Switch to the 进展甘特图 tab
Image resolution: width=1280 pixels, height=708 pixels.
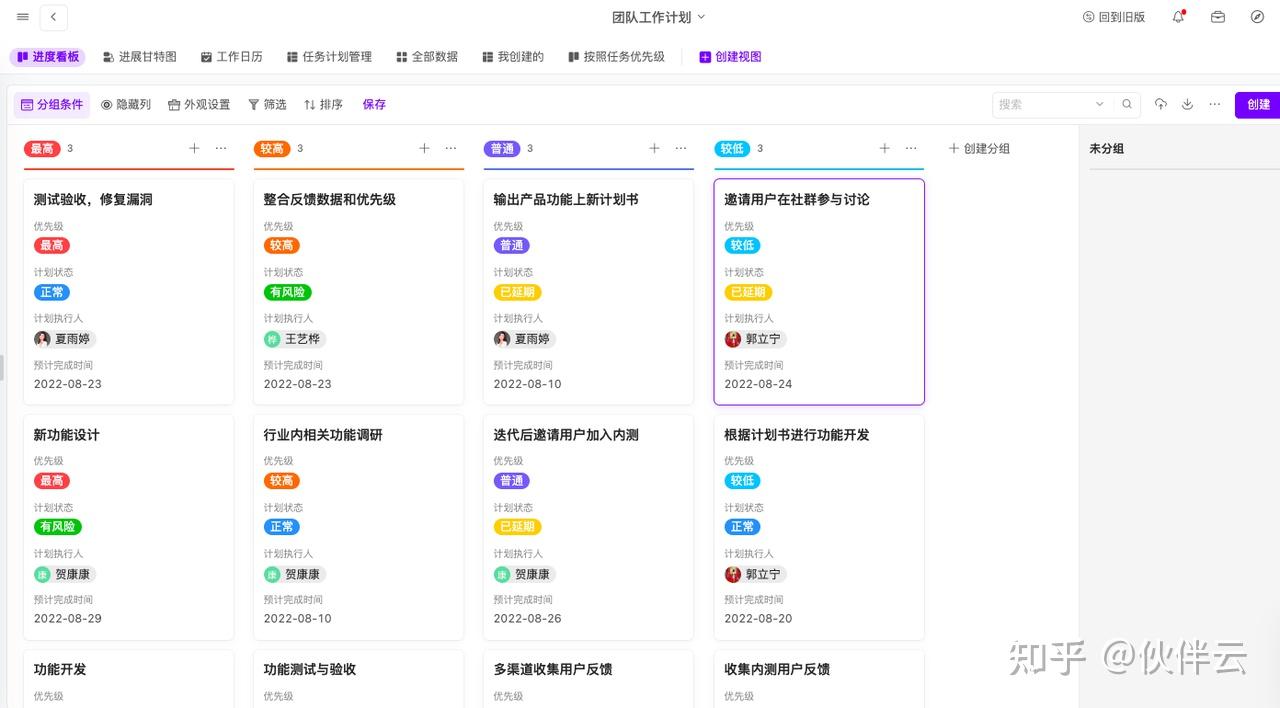pos(139,57)
